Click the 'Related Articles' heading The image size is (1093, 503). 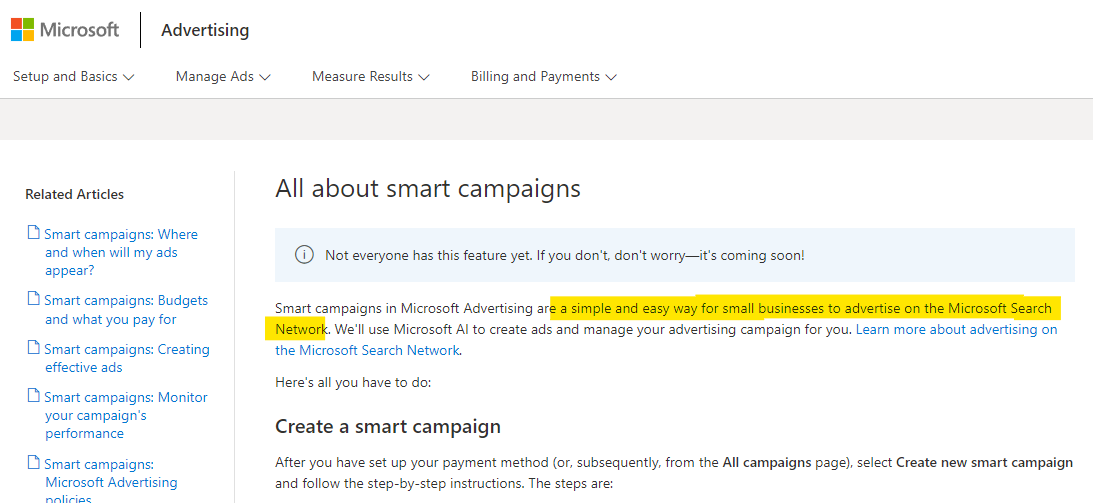tap(75, 194)
